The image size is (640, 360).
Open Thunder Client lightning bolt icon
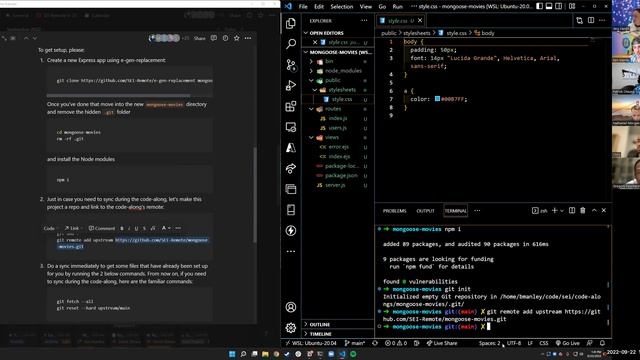coord(291,230)
